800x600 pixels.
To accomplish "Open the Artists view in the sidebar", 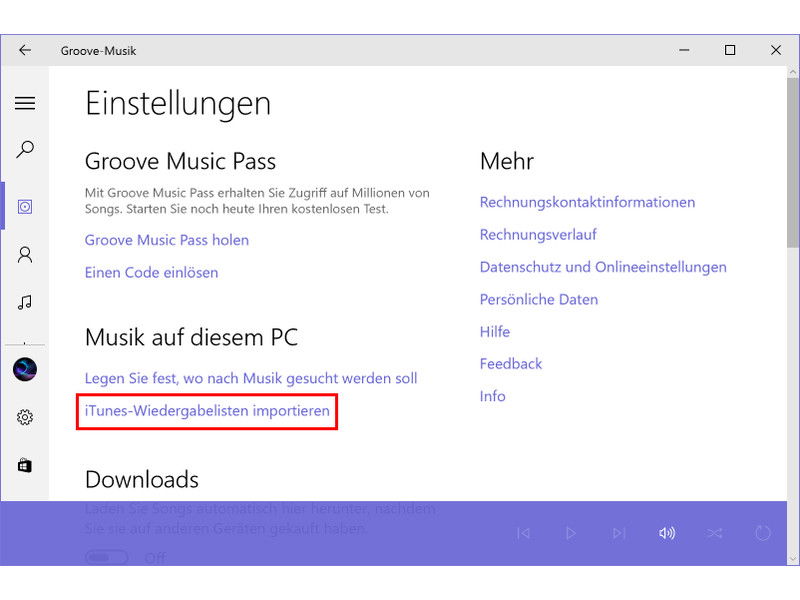I will pos(25,255).
